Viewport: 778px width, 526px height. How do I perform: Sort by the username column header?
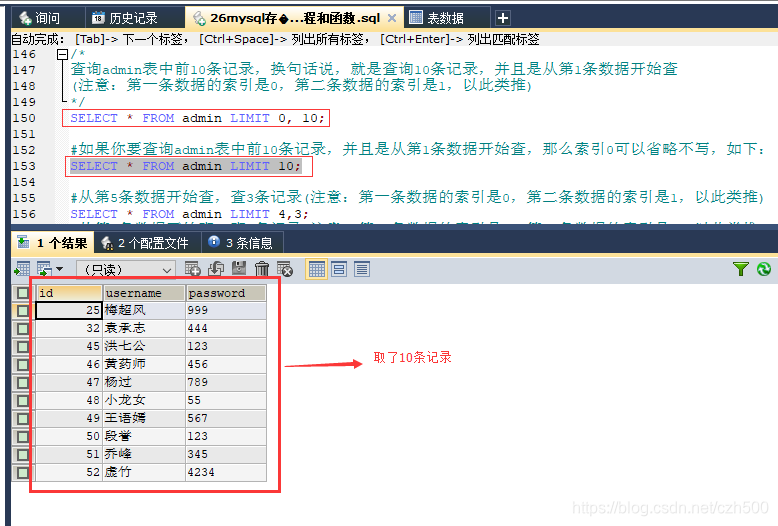(x=144, y=293)
